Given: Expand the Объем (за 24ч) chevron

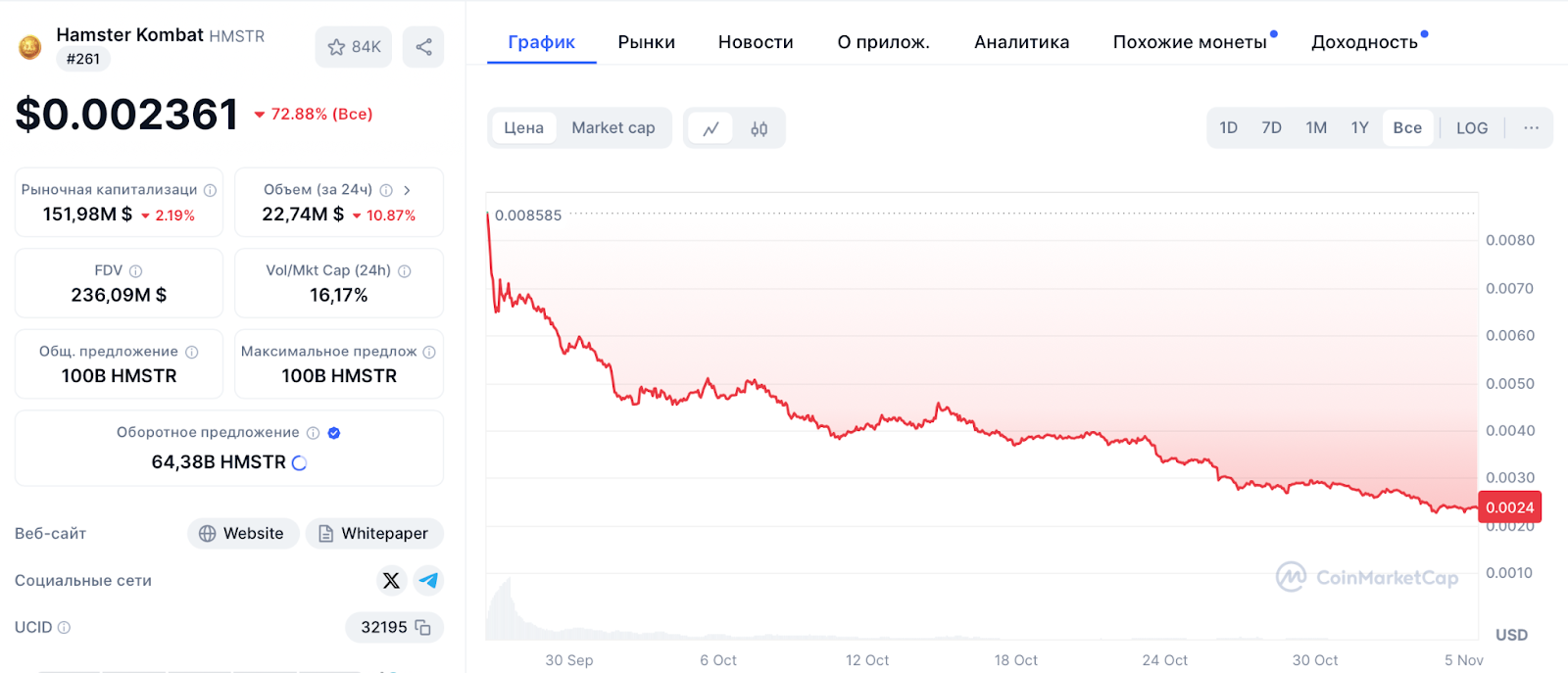Looking at the screenshot, I should [407, 190].
